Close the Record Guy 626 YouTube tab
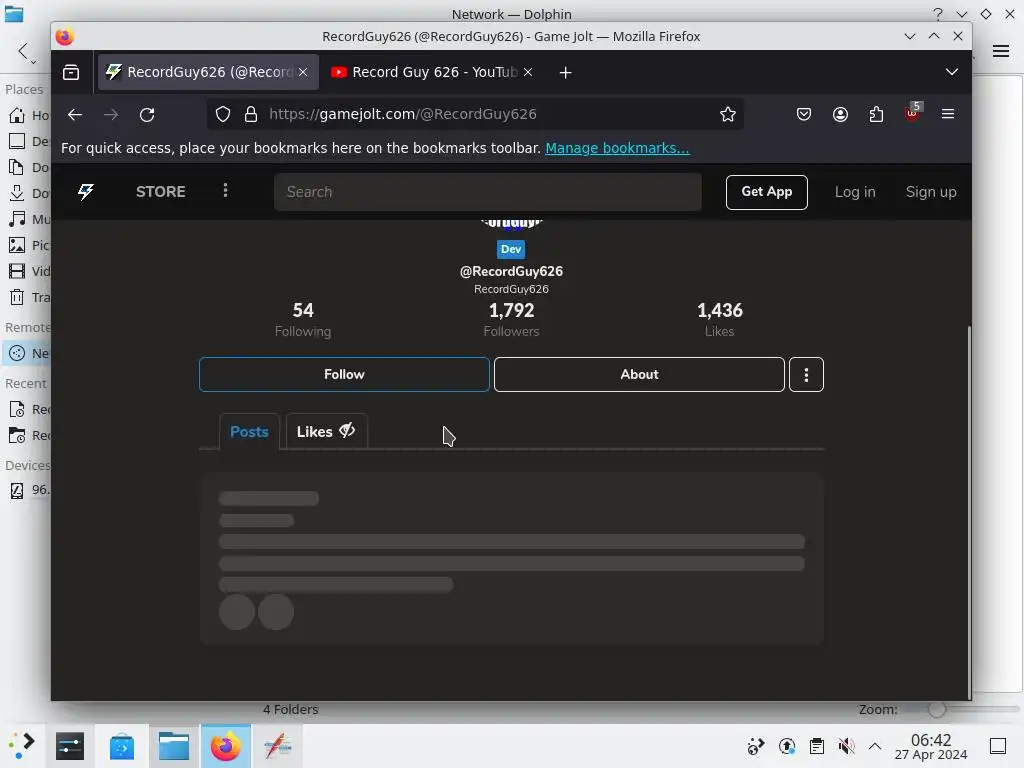 pos(528,72)
